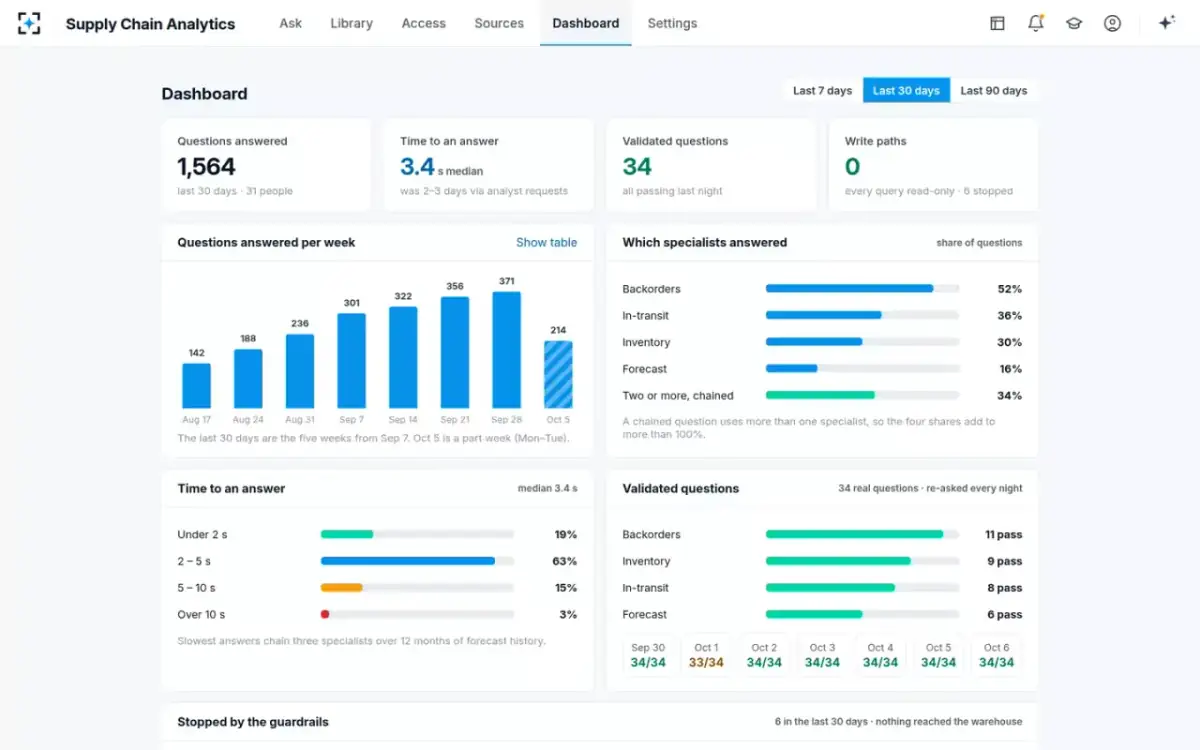The width and height of the screenshot is (1200, 750).
Task: Click the sparkle assistant icon
Action: tap(1166, 23)
